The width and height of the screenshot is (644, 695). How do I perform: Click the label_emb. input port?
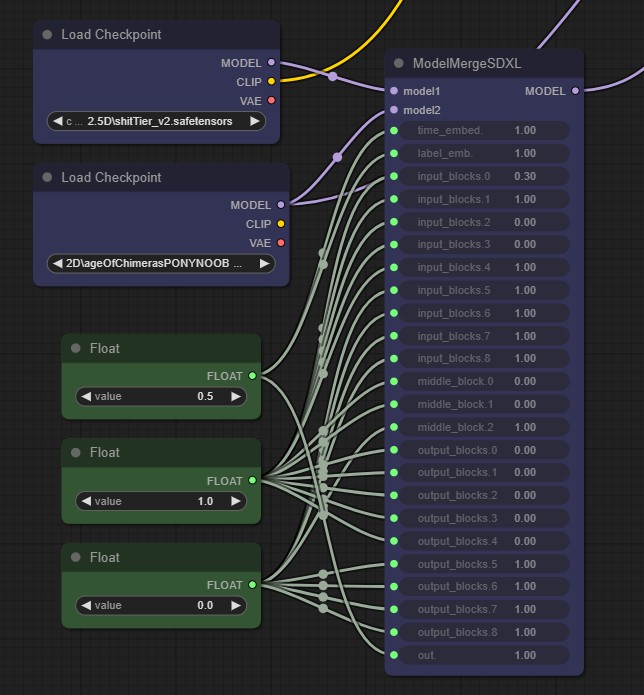click(x=394, y=153)
